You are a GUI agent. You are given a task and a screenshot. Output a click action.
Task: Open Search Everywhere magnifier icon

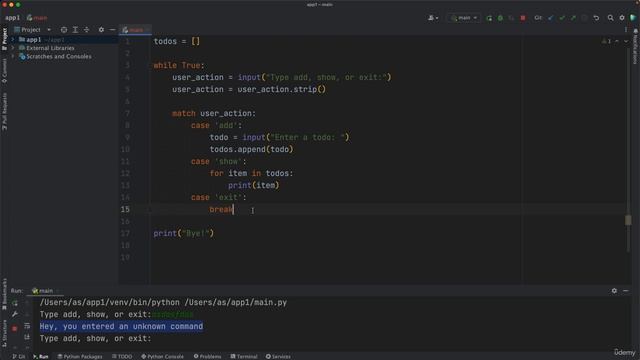[611, 18]
